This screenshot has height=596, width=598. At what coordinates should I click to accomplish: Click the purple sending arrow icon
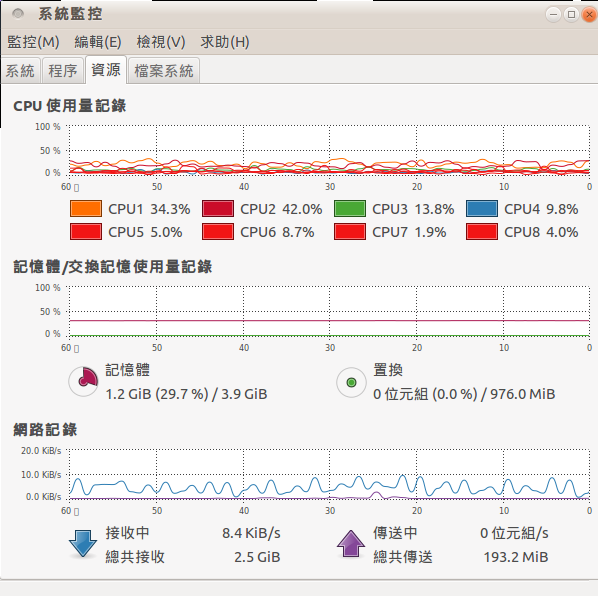click(x=351, y=543)
